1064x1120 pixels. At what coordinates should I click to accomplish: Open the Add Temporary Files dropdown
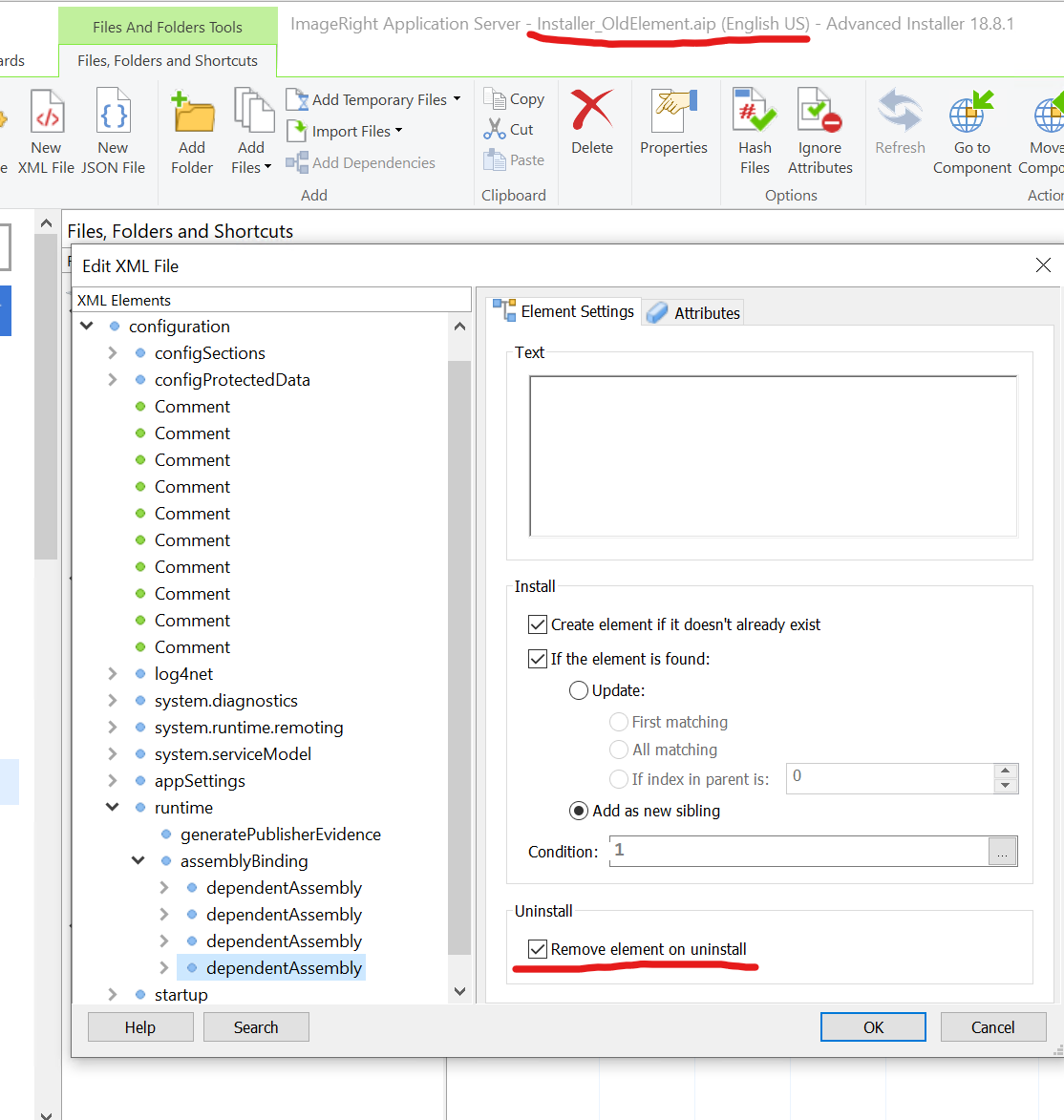tap(457, 99)
